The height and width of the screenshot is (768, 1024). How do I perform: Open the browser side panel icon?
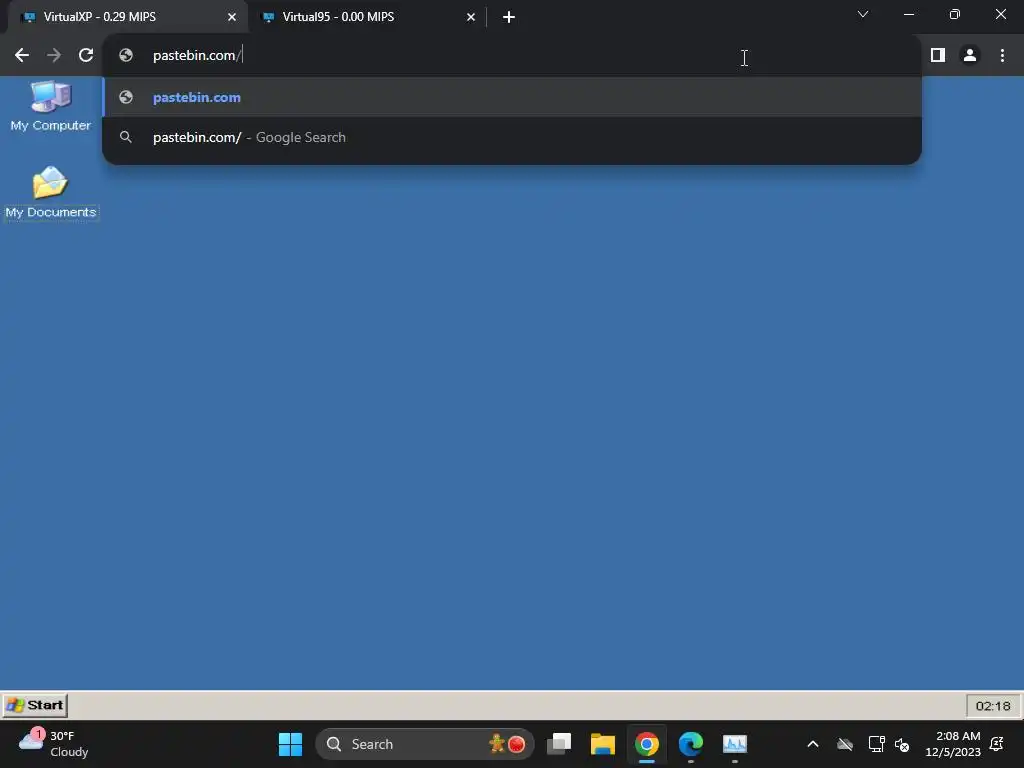click(938, 56)
